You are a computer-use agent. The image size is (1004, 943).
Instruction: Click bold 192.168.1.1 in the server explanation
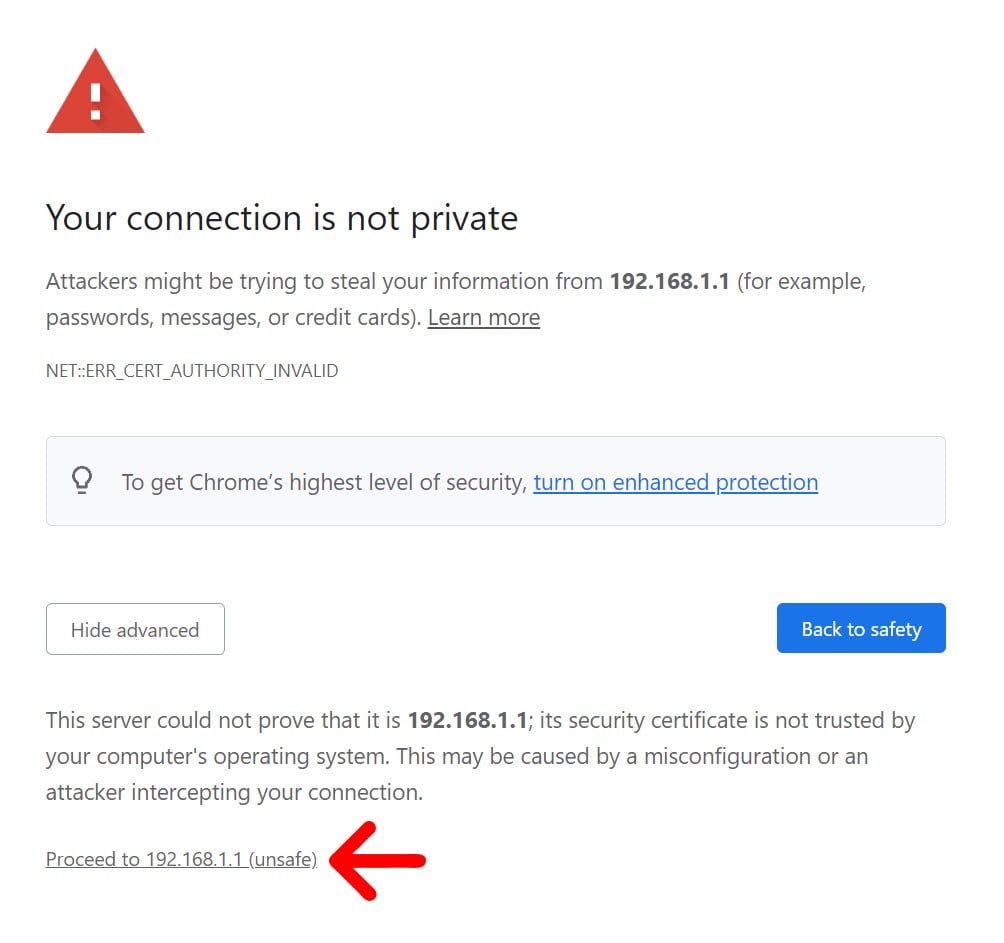[x=467, y=720]
